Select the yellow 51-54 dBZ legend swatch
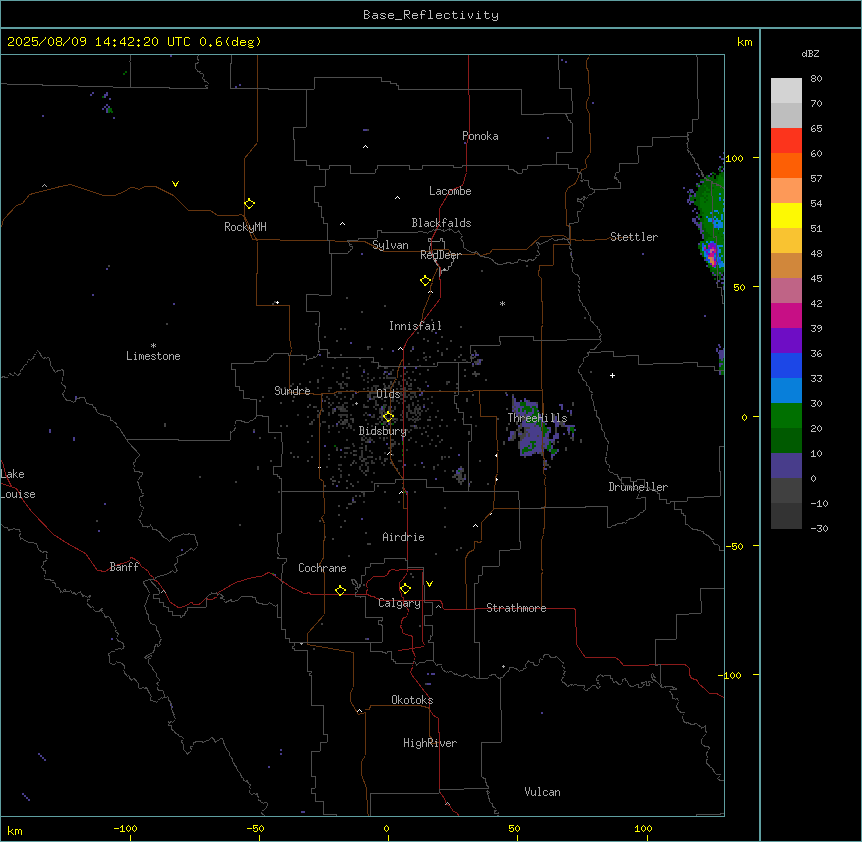Screen dimensions: 862x842 [x=786, y=215]
